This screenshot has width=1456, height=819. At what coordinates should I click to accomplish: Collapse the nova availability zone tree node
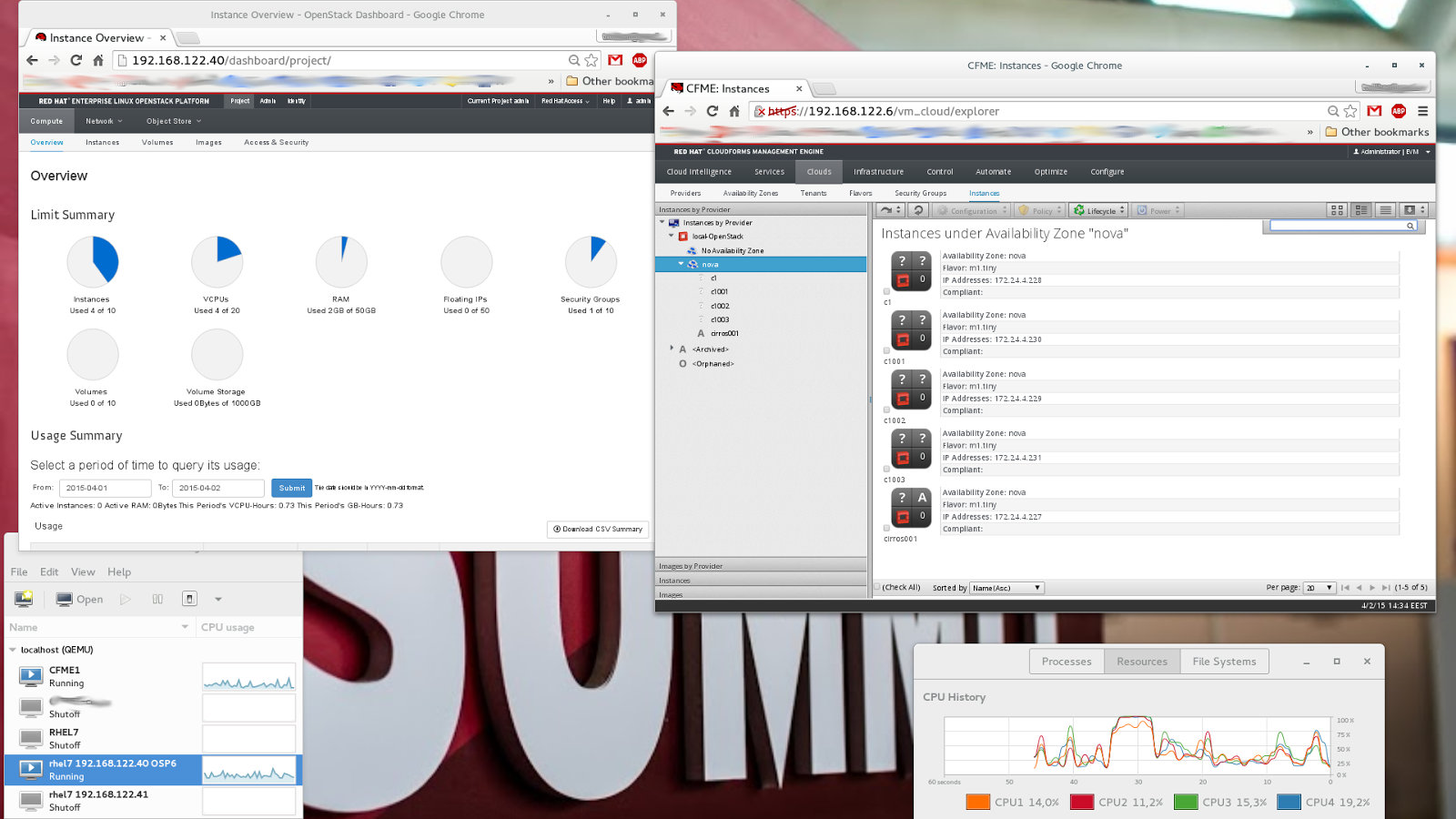(681, 264)
